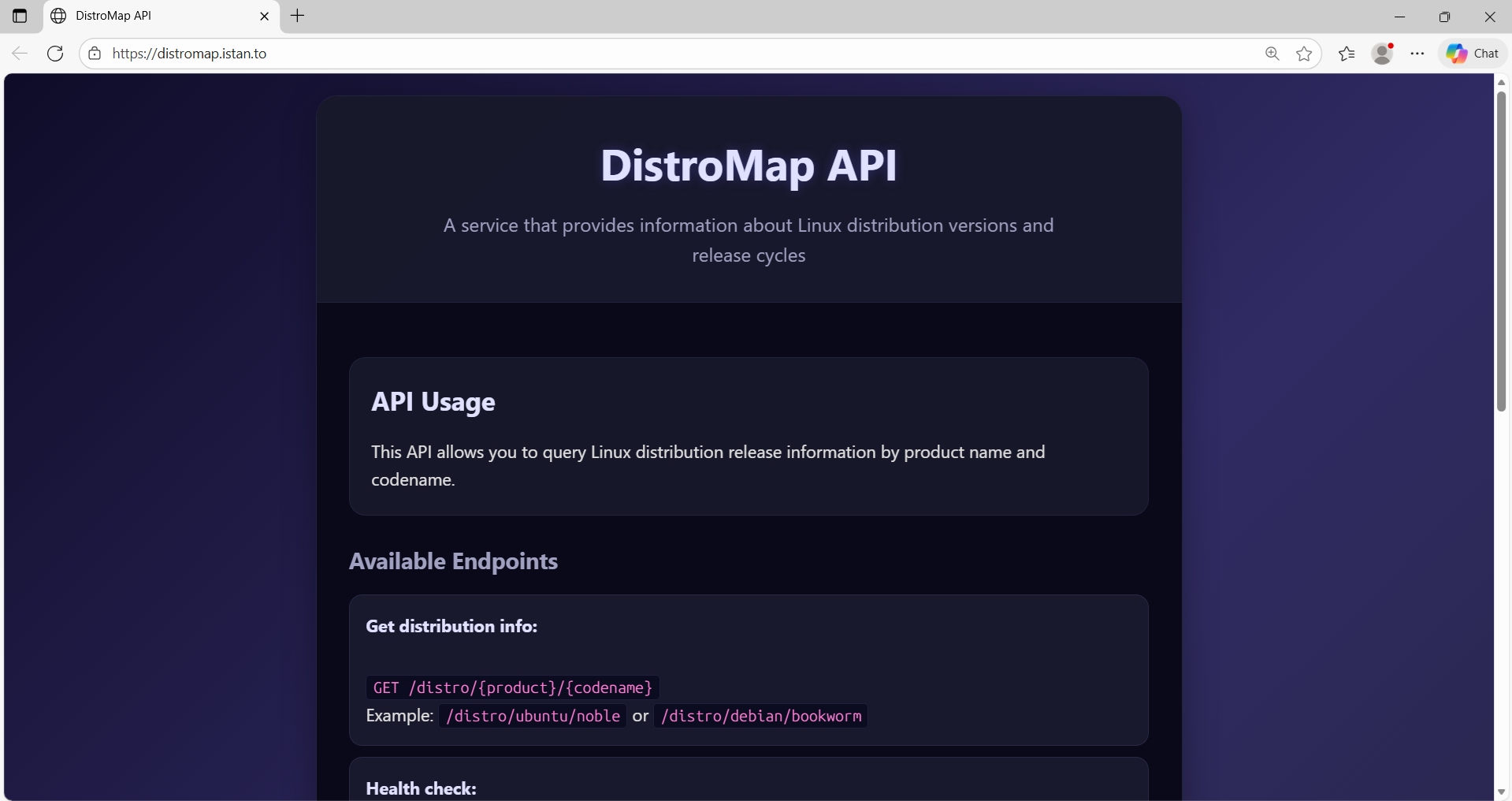Click the /distro/ubuntu/noble example code
The image size is (1512, 801).
click(x=533, y=716)
